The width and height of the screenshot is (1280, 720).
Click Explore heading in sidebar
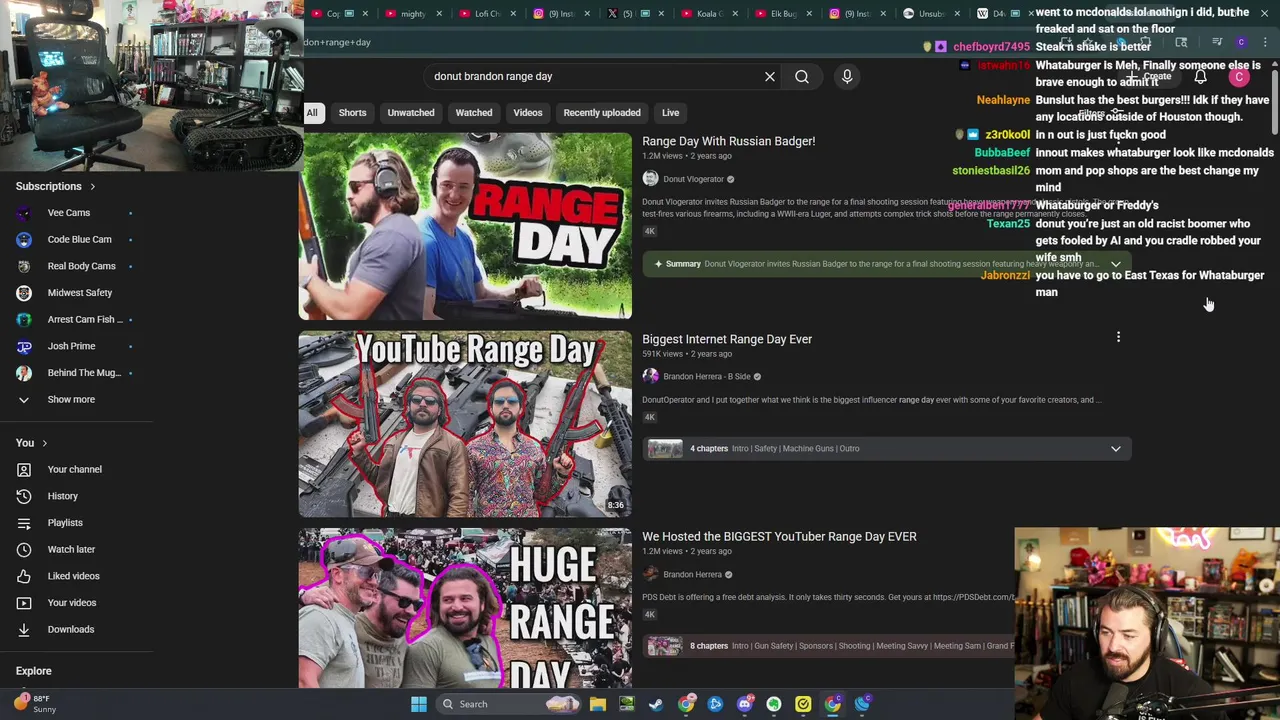click(34, 671)
